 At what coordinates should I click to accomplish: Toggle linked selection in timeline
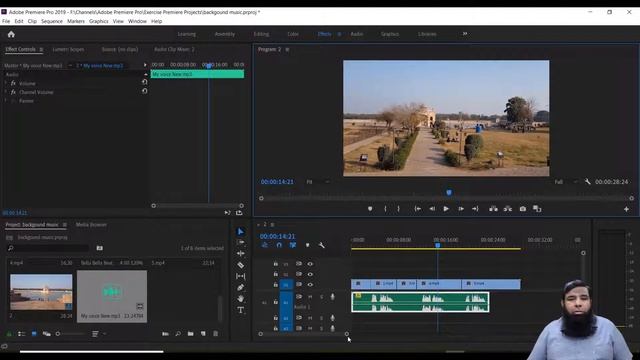[293, 245]
